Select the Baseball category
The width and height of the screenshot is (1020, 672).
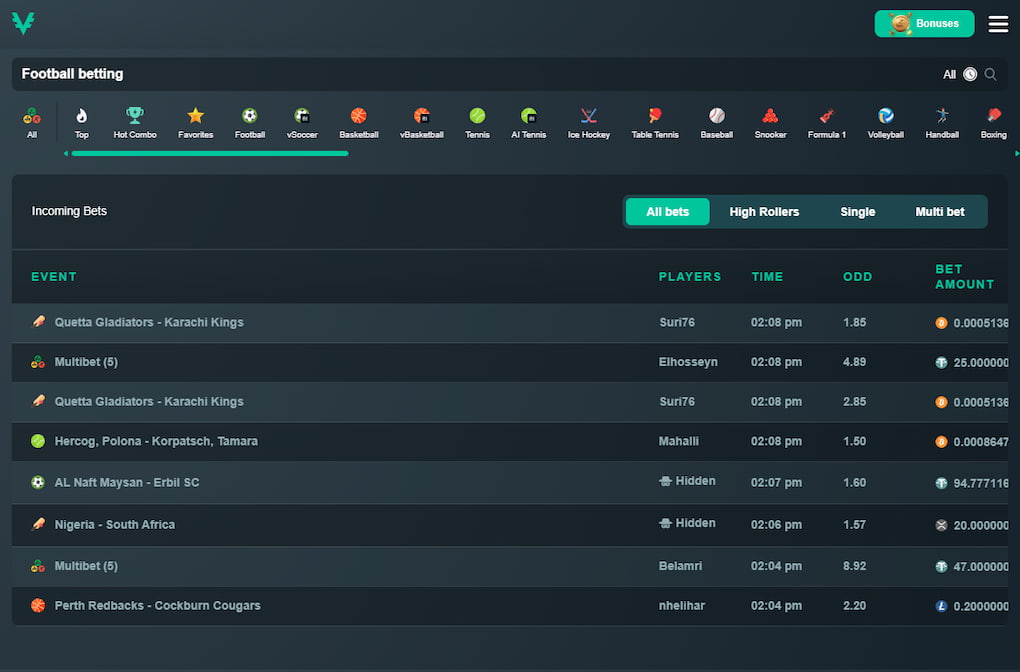tap(716, 122)
